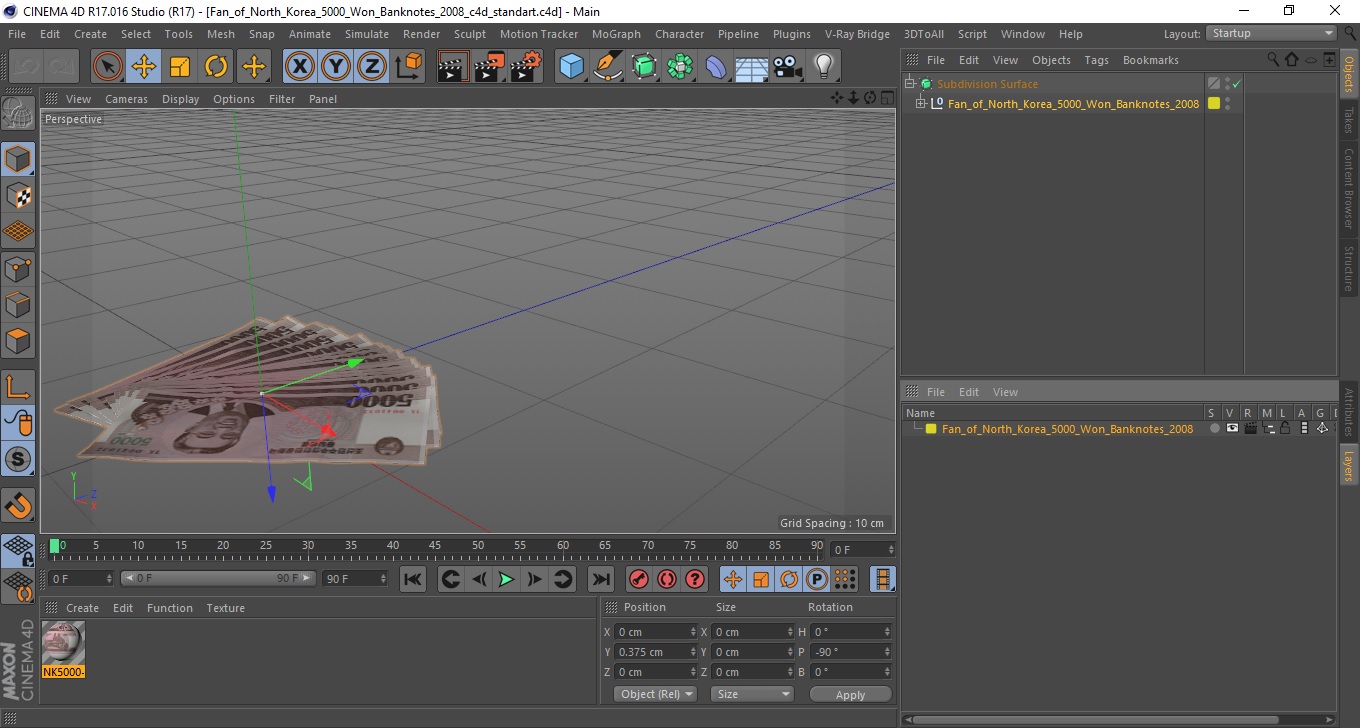1360x728 pixels.
Task: Open viewport Cameras menu
Action: pos(126,99)
